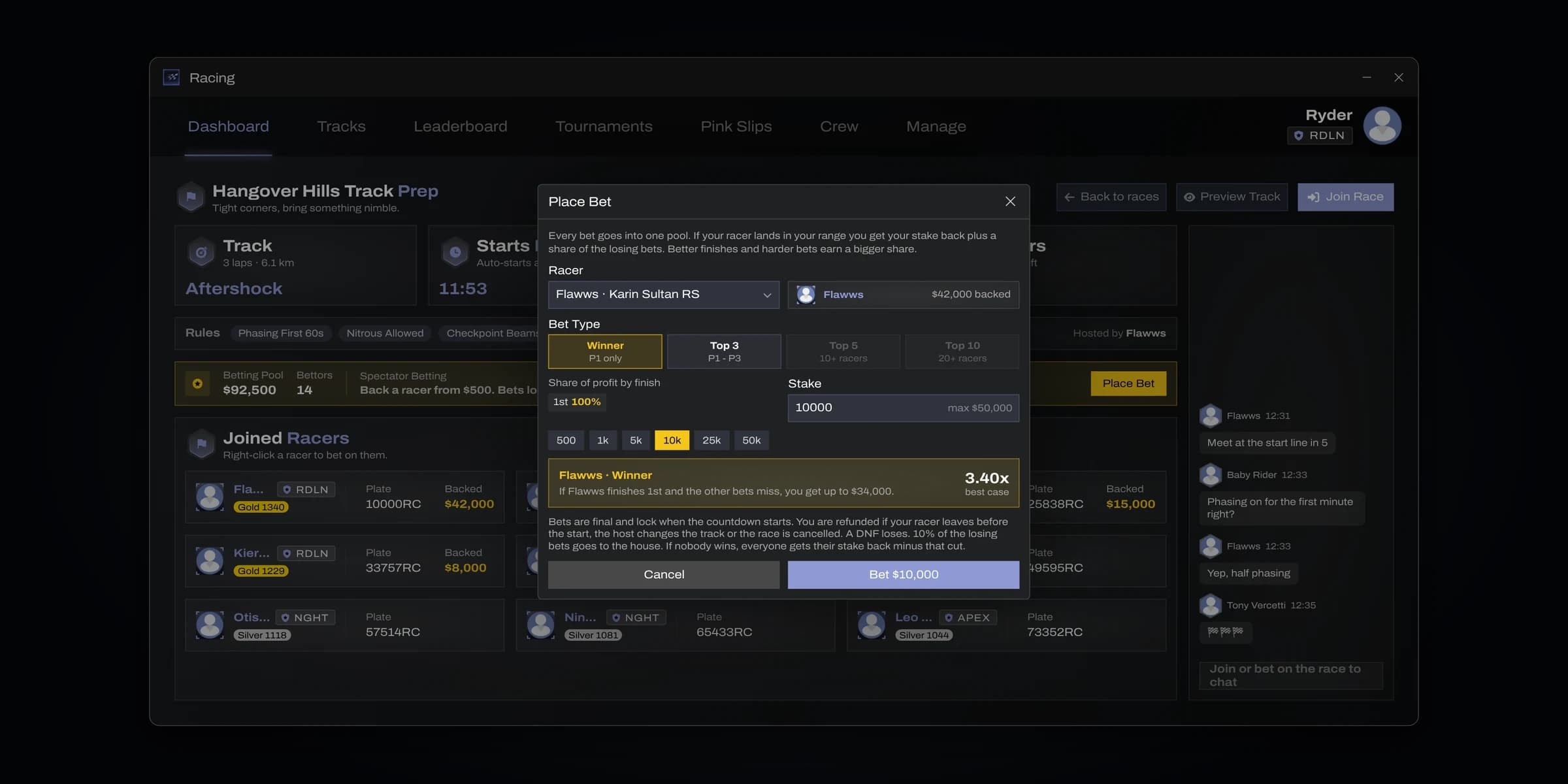Open the Pink Slips tab
Screen dimensions: 1568x784
coord(736,127)
